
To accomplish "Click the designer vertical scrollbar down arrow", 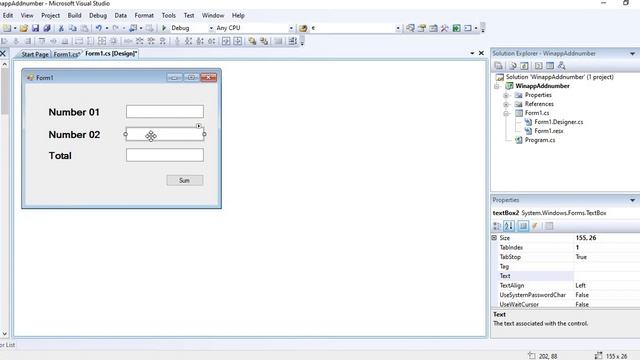I will click(4, 333).
